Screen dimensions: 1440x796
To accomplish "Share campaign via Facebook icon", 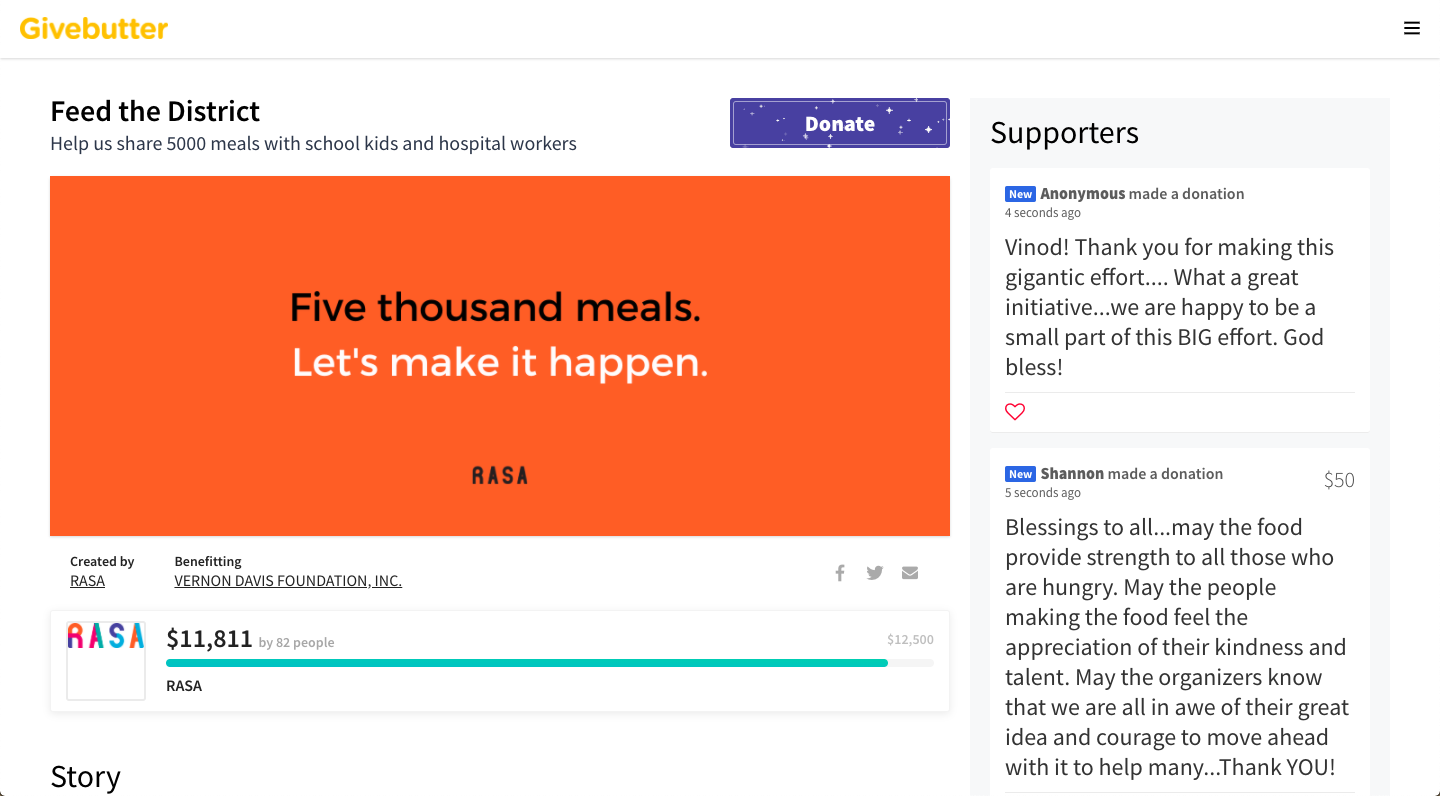I will tap(840, 573).
